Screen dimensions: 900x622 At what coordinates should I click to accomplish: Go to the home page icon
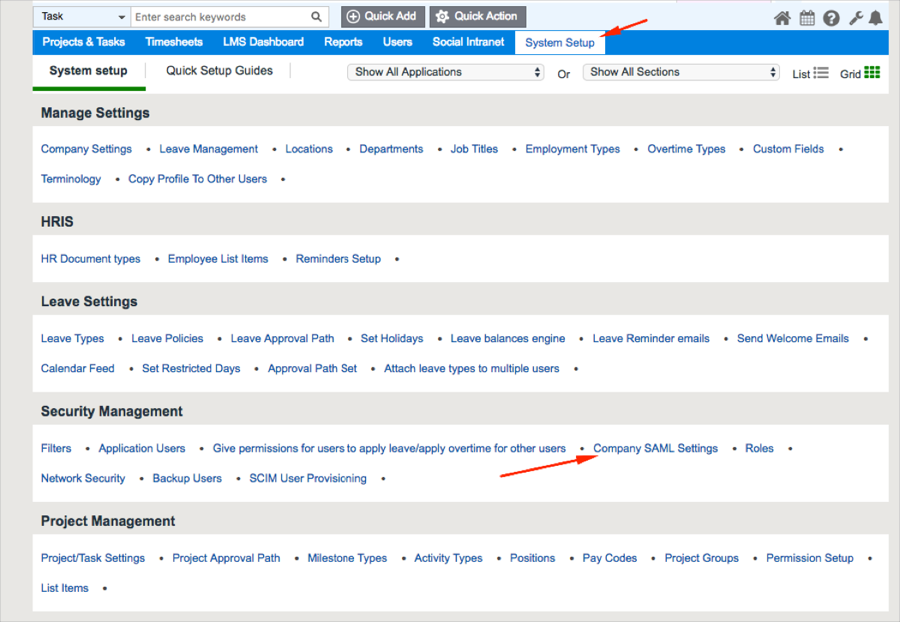click(783, 18)
